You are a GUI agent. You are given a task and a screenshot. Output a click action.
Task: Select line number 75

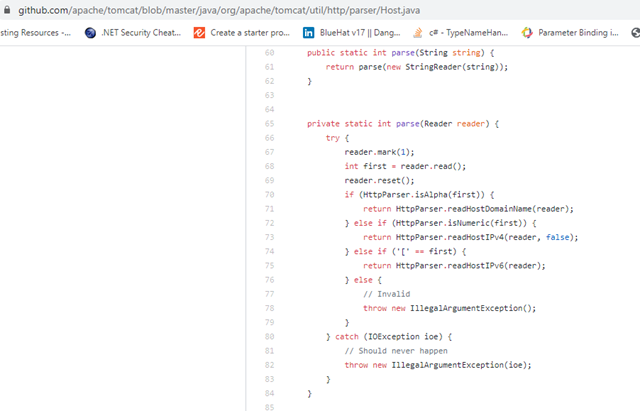[x=269, y=266]
